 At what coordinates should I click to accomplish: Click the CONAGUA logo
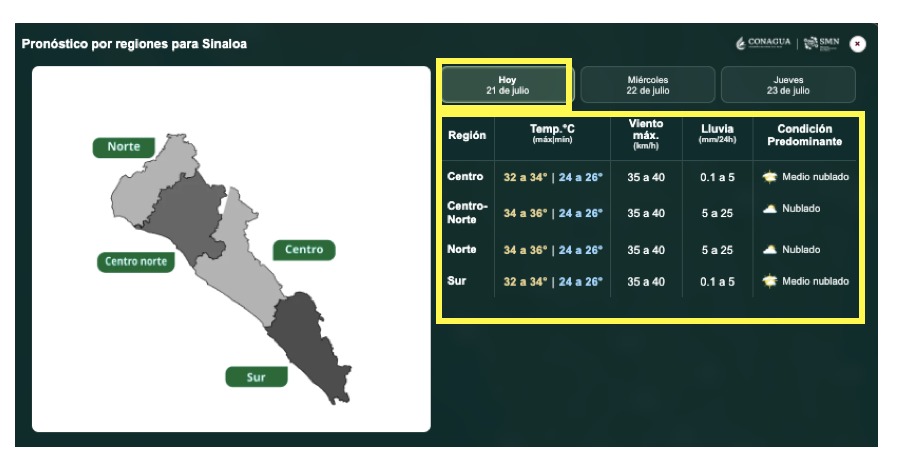tap(763, 43)
